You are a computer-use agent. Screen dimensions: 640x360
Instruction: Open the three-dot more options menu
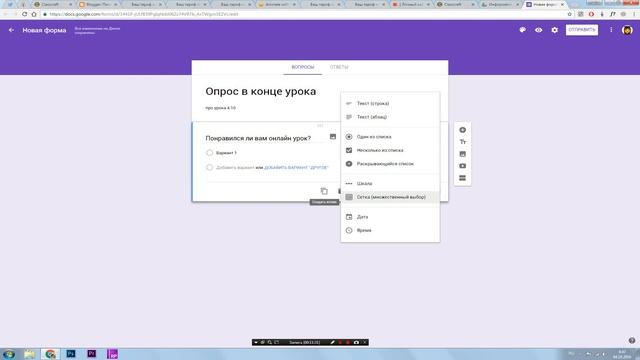(x=611, y=30)
